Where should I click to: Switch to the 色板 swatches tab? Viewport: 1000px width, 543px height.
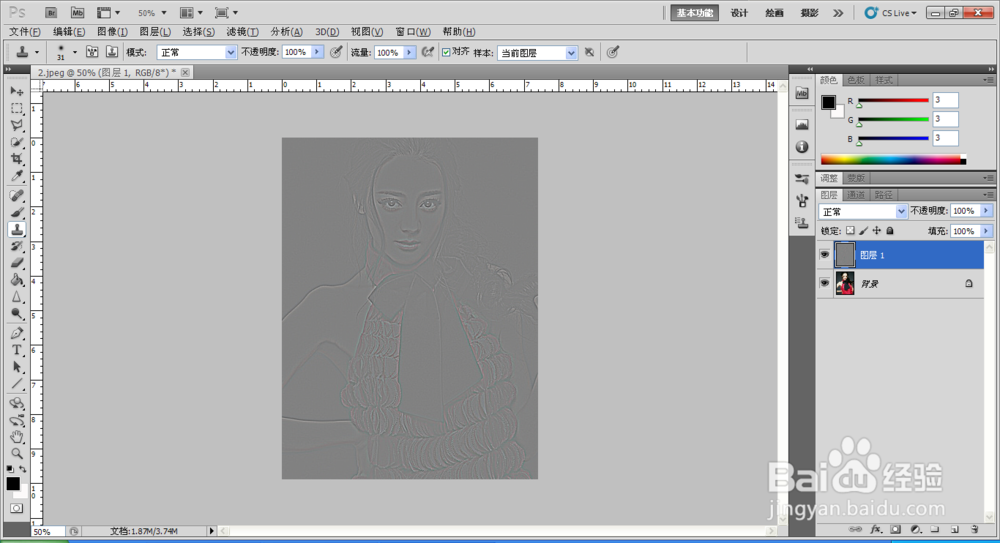[x=856, y=80]
